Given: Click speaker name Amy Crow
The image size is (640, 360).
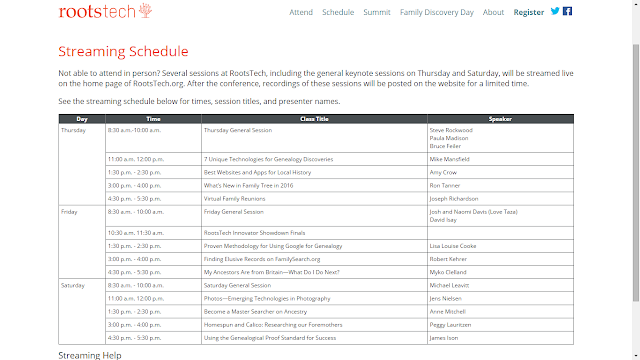Looking at the screenshot, I should click(x=443, y=172).
